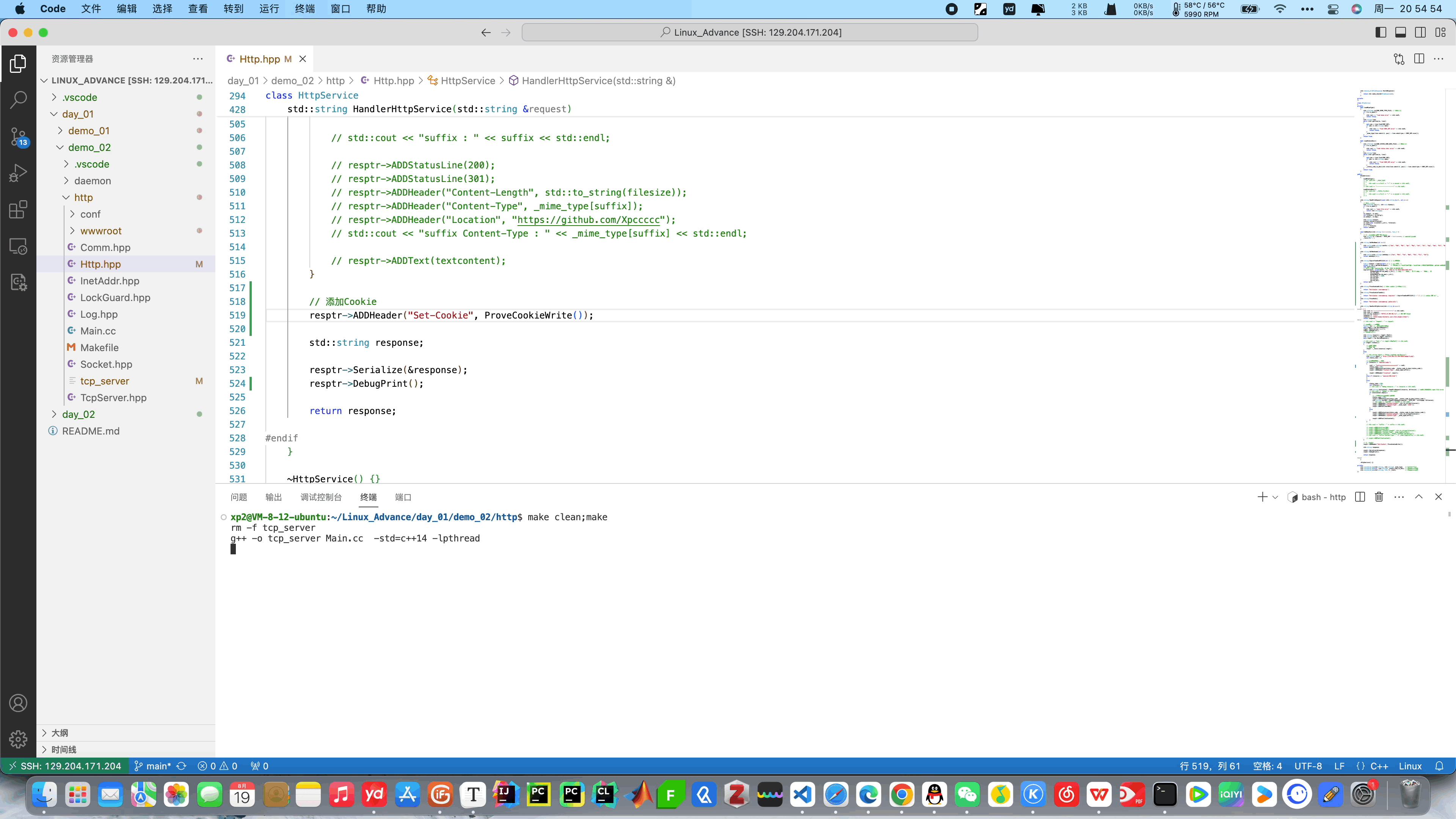This screenshot has height=819, width=1456.
Task: Open the Search view in activity bar
Action: pos(18,99)
